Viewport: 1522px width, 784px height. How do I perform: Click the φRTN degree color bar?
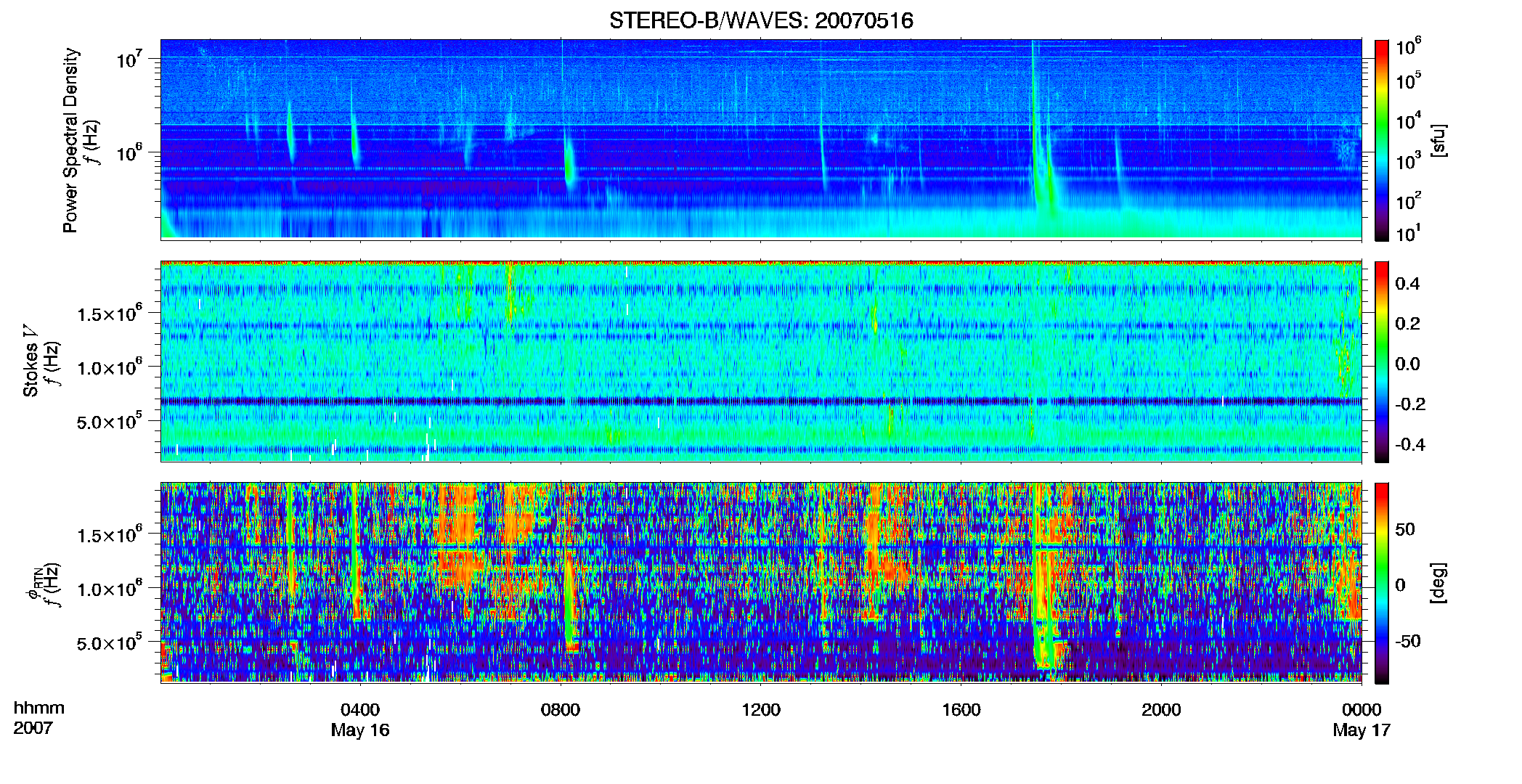coord(1382,583)
